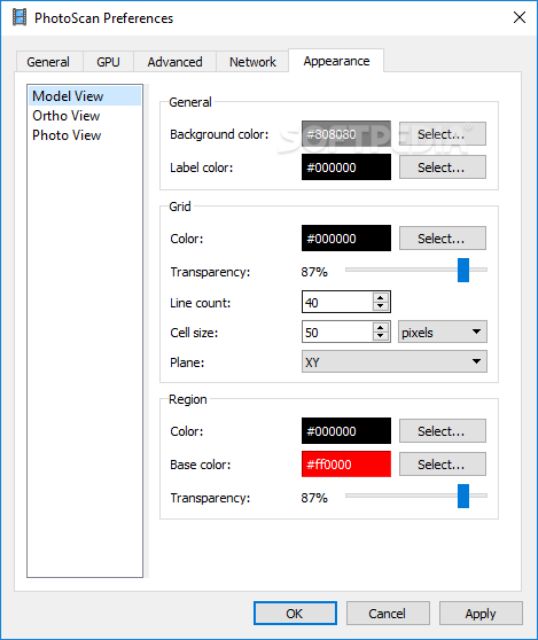Increase the Line count with up arrow
This screenshot has width=538, height=640.
[380, 298]
